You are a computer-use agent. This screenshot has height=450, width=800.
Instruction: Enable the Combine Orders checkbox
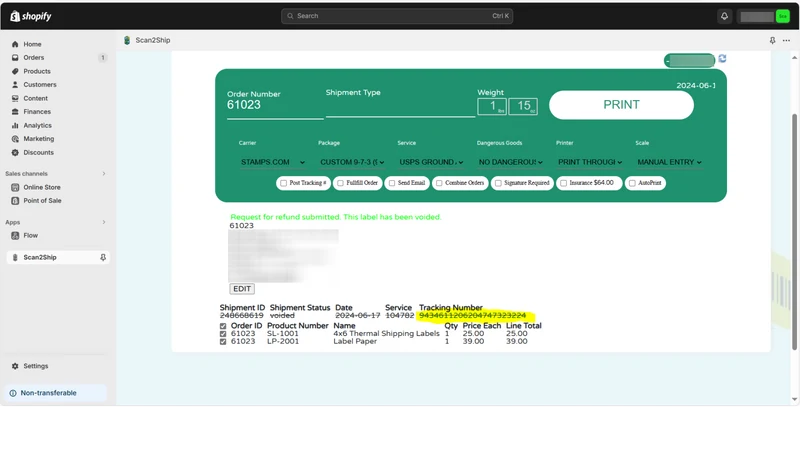(x=439, y=183)
